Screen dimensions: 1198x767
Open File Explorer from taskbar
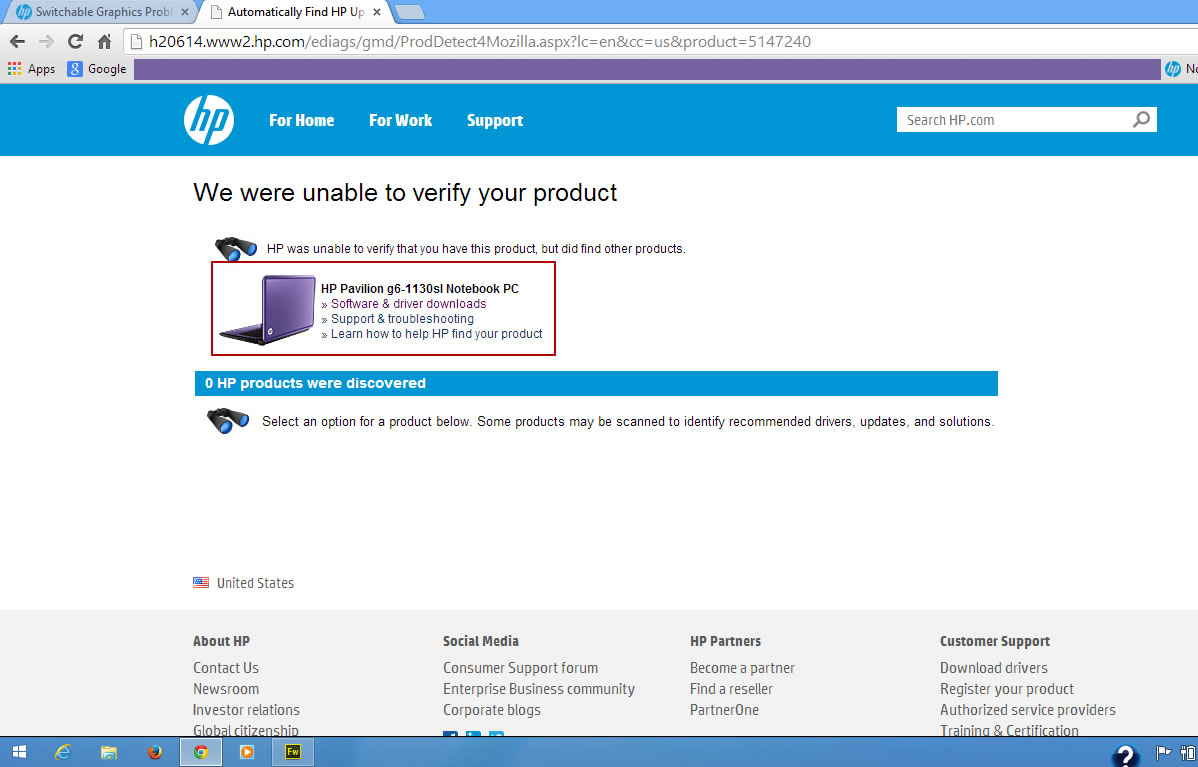tap(108, 752)
